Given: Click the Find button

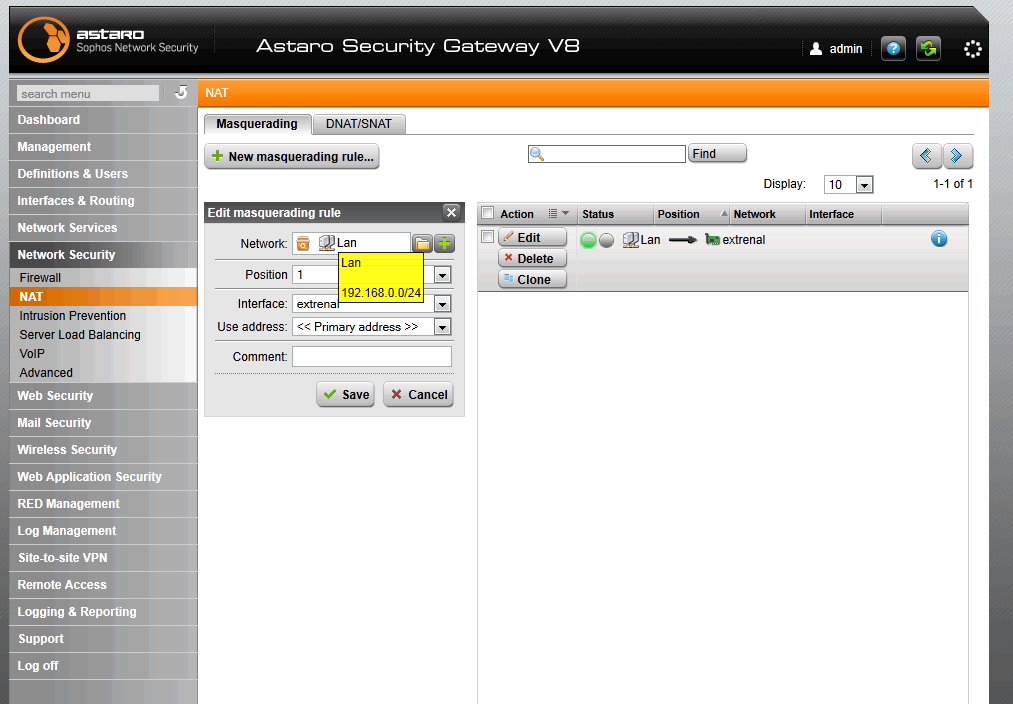Looking at the screenshot, I should click(x=717, y=154).
